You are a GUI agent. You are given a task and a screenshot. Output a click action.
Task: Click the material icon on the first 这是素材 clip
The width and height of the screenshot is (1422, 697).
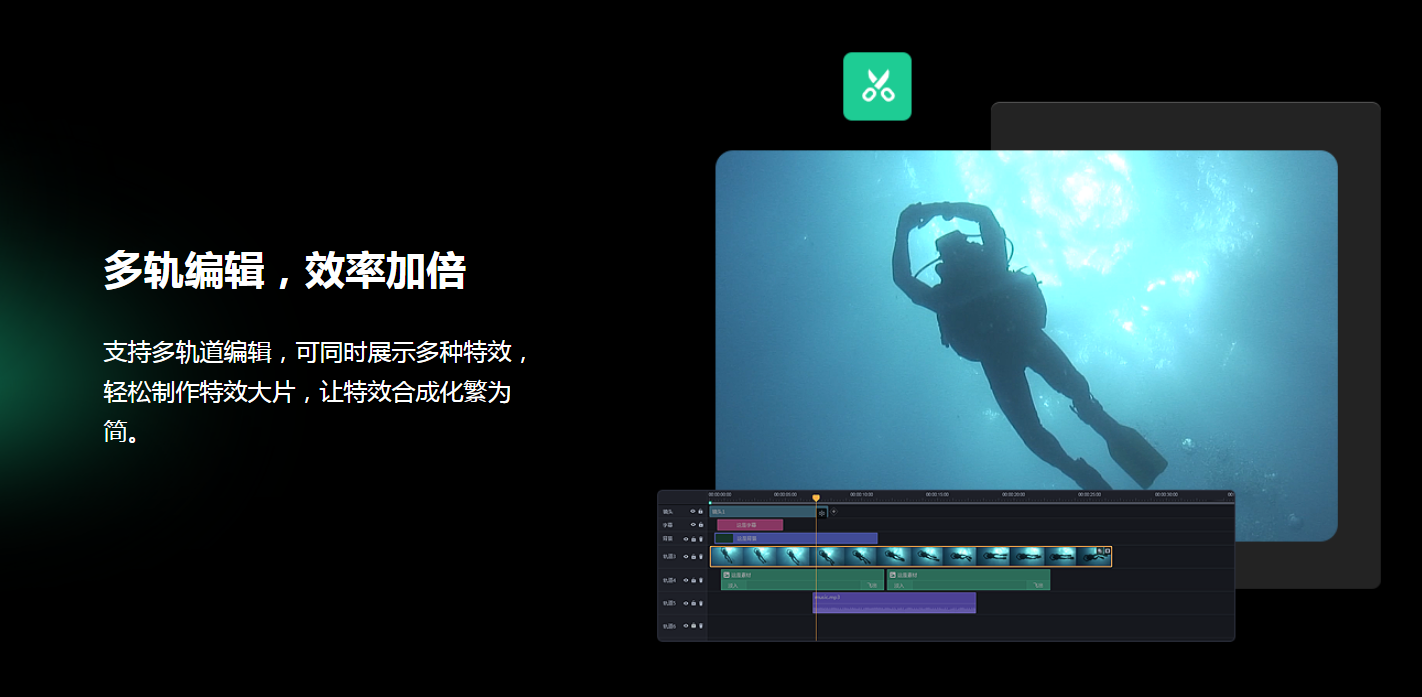point(726,575)
